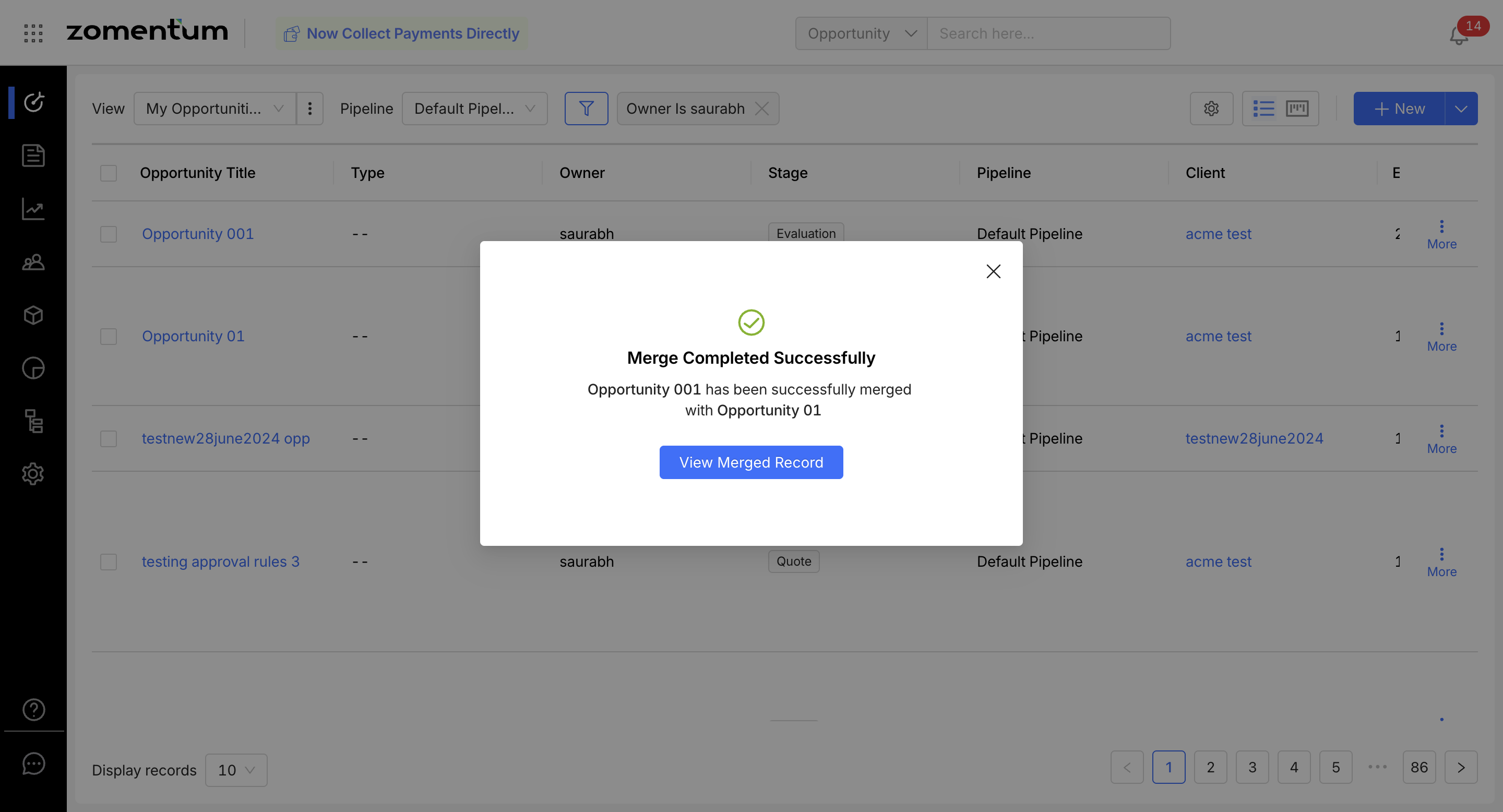Check the Opportunity 001 row checkbox
The width and height of the screenshot is (1503, 812).
[109, 234]
